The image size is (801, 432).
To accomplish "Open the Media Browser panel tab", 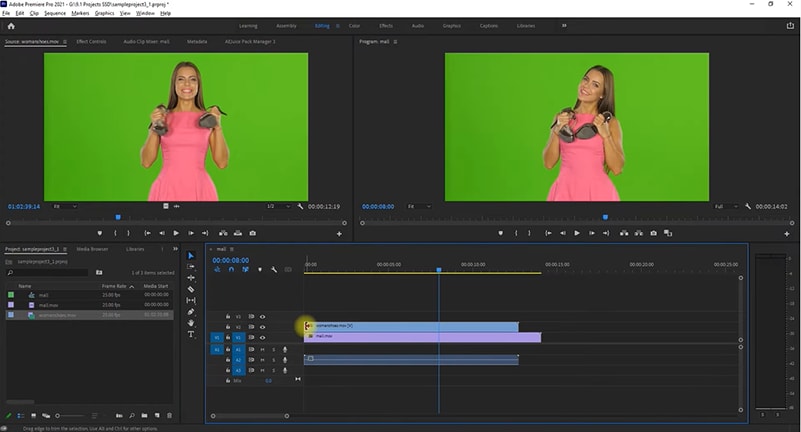I will [92, 248].
